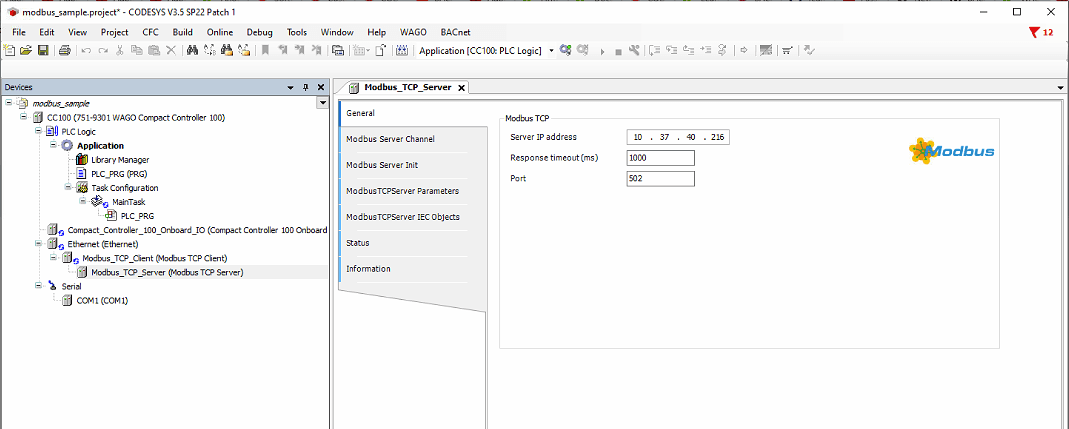Click the Port field showing 502
Screen dimensions: 1069x429
click(661, 178)
